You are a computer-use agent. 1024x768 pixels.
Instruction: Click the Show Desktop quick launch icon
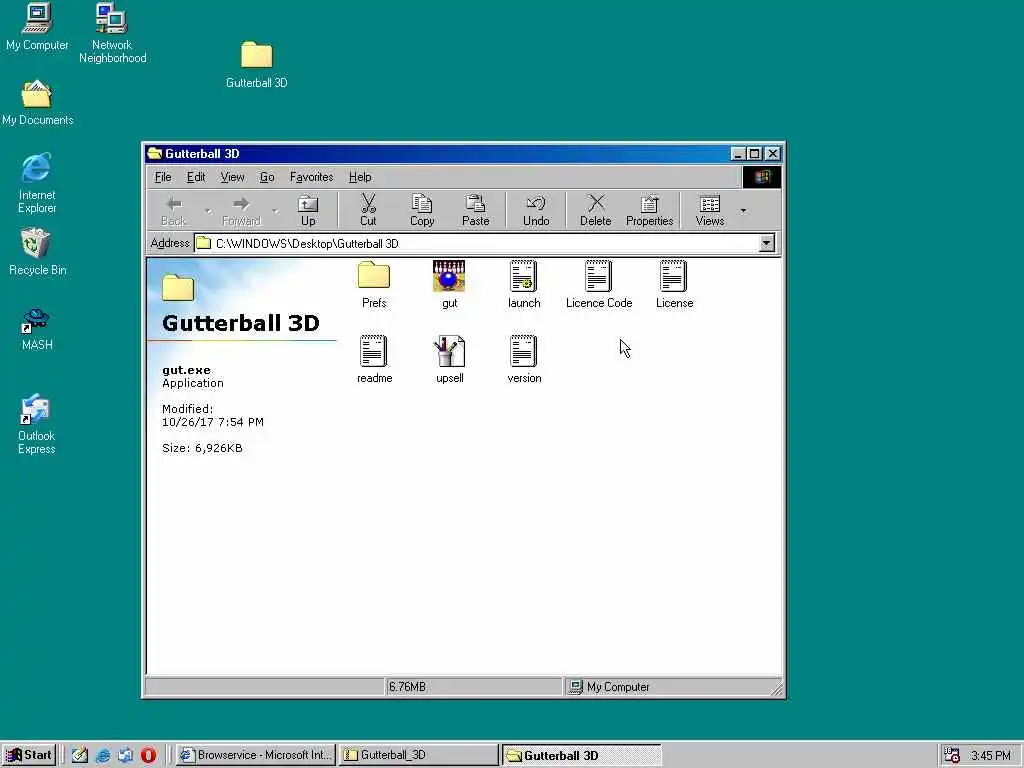pyautogui.click(x=80, y=755)
